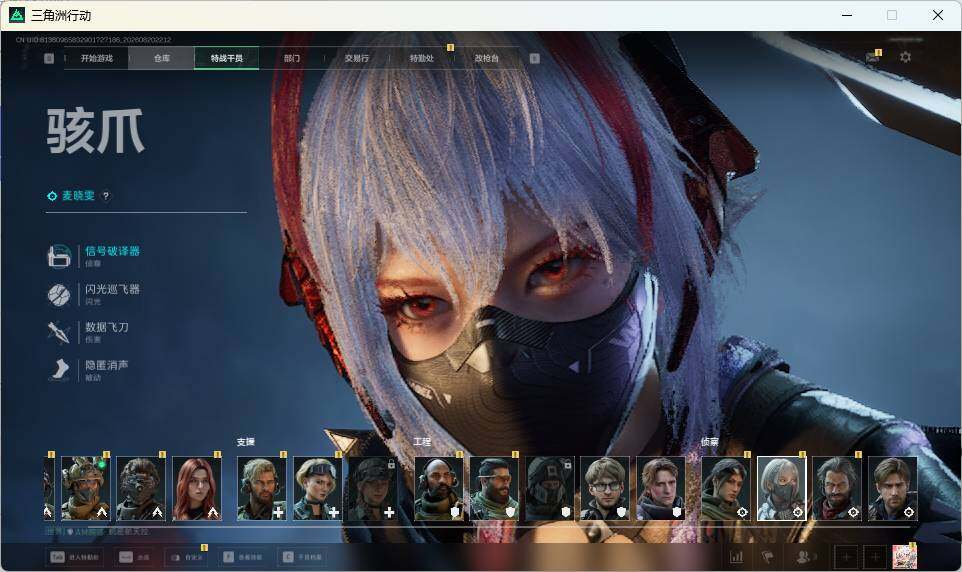This screenshot has width=962, height=572.
Task: Select the locked support operator portrait
Action: point(372,489)
